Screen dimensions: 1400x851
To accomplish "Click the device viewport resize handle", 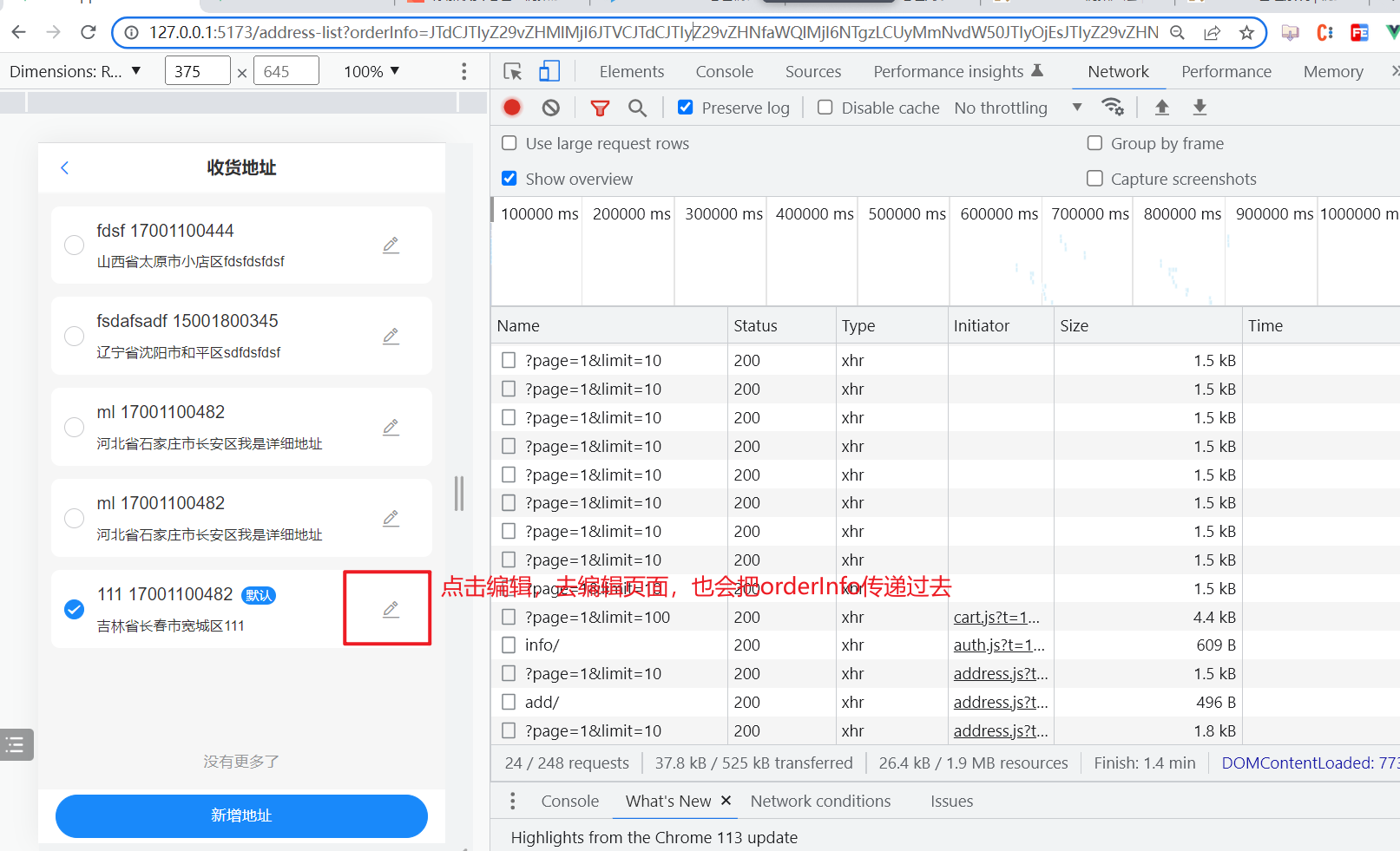I will tap(459, 494).
